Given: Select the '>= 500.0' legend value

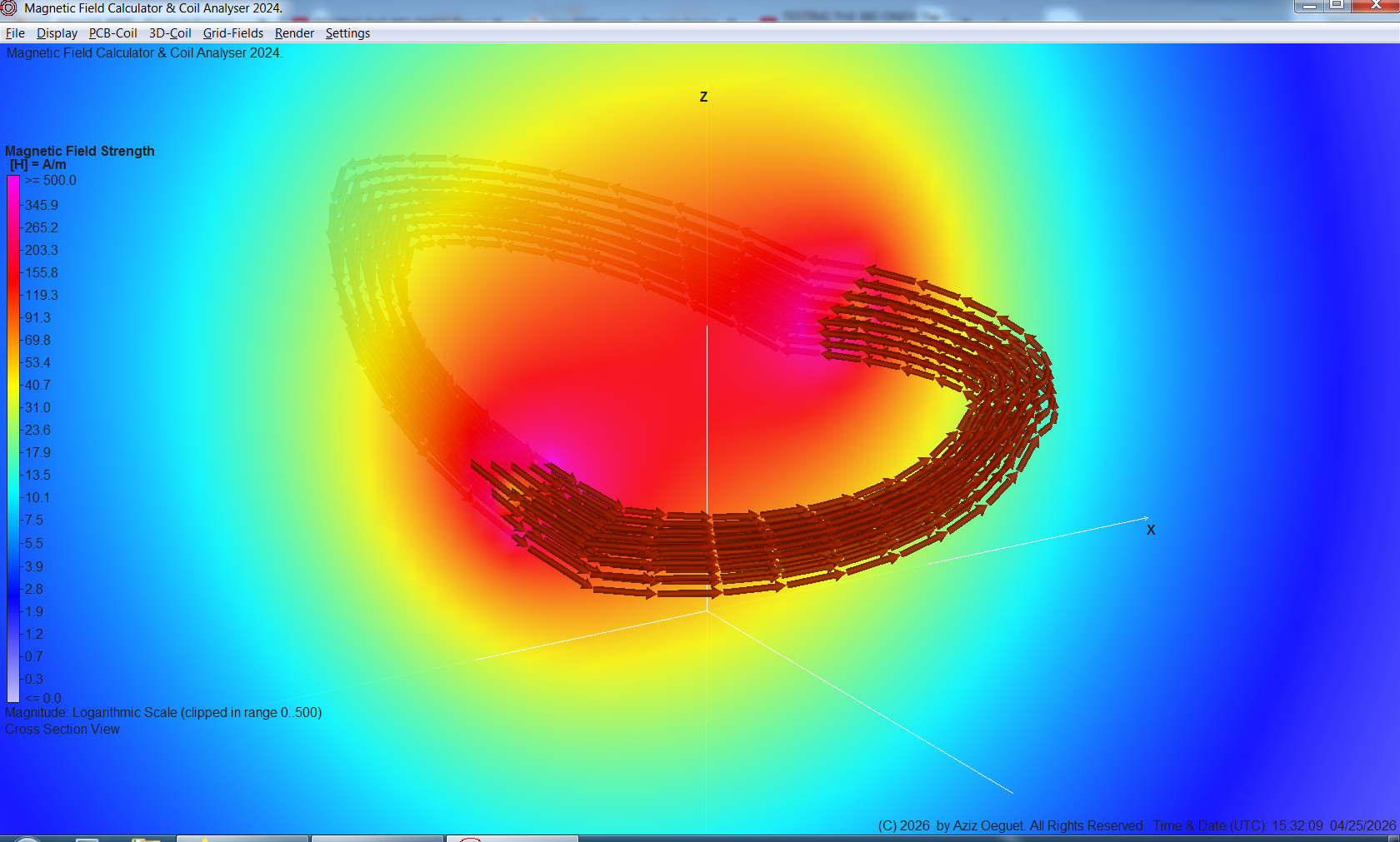Looking at the screenshot, I should [x=51, y=181].
